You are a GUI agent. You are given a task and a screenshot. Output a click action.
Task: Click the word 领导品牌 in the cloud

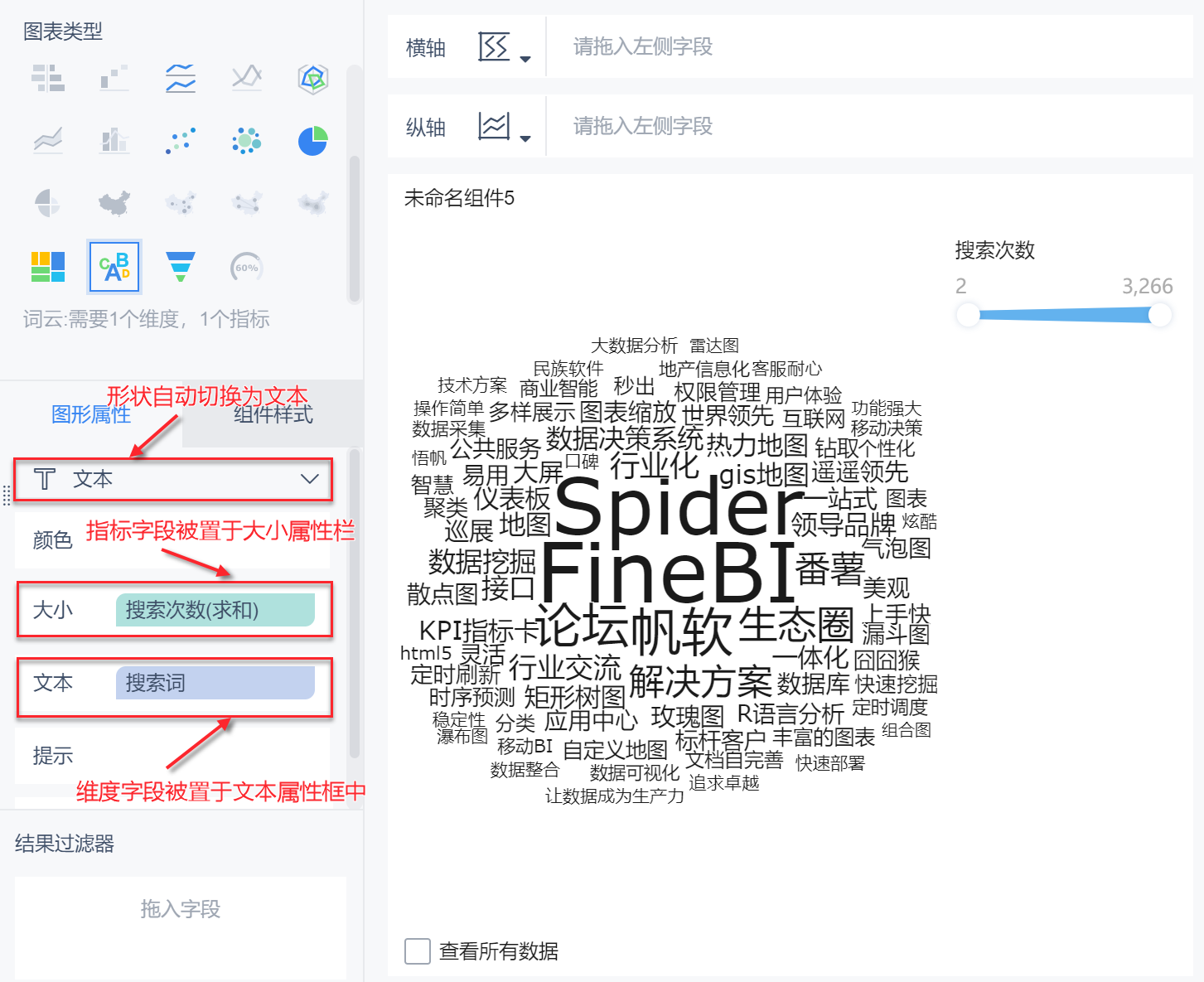coord(844,524)
